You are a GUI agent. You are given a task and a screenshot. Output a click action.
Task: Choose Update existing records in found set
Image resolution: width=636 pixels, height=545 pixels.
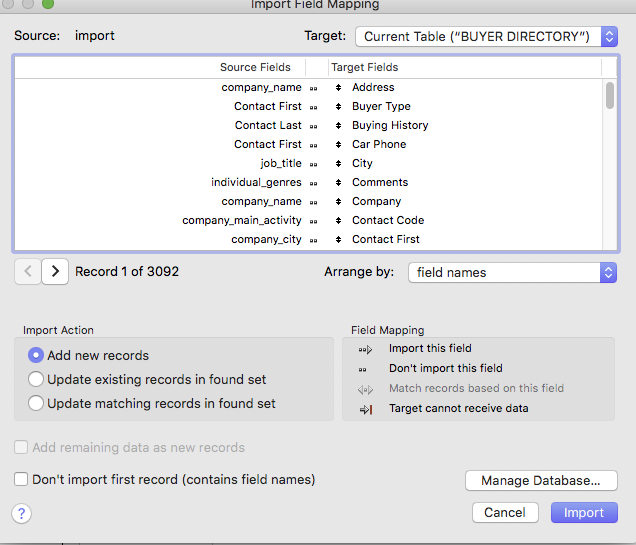coord(37,379)
